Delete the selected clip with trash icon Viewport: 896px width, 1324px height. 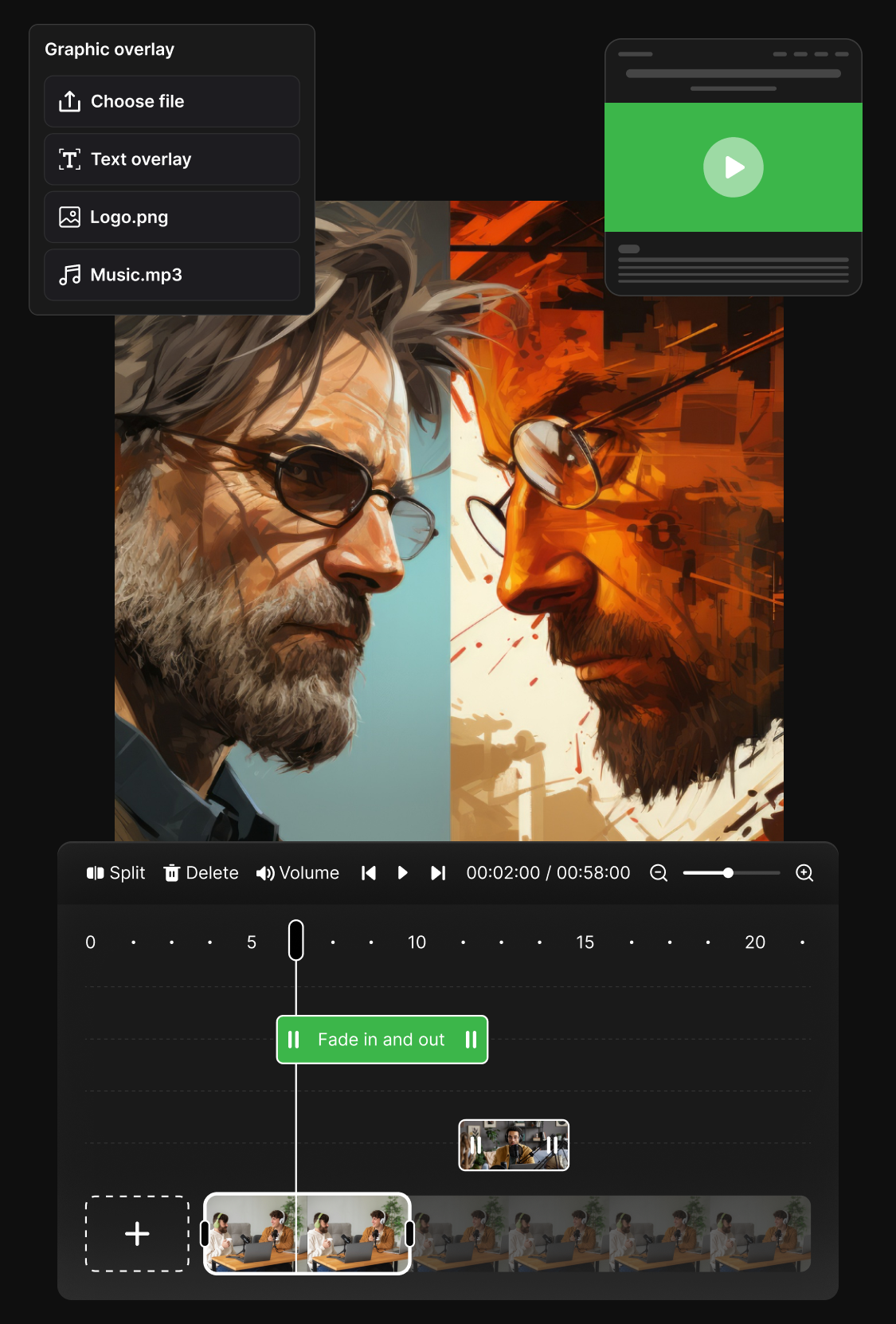point(171,873)
